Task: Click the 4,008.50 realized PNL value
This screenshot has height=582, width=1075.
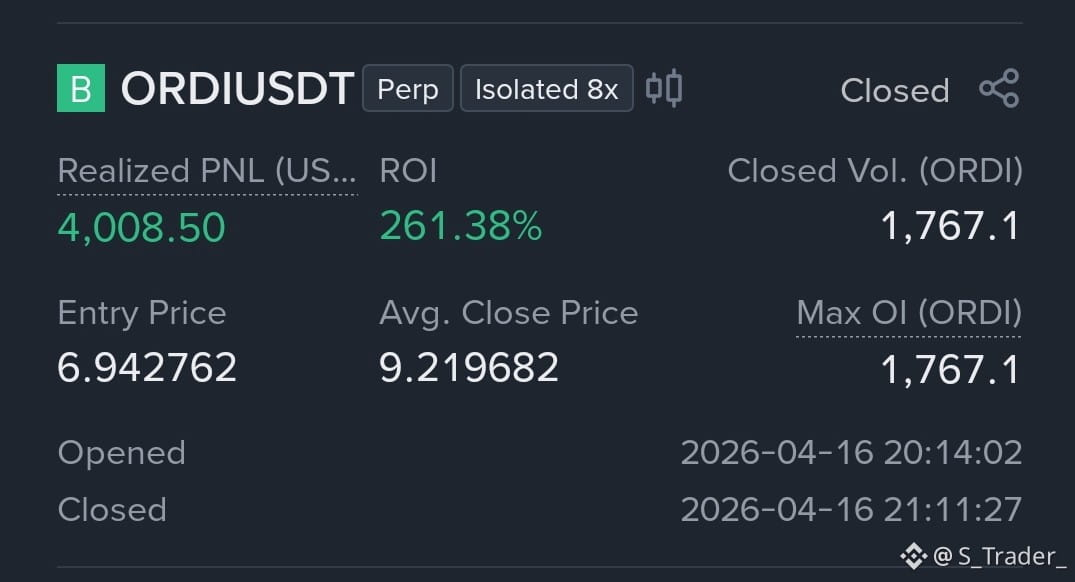Action: pyautogui.click(x=141, y=227)
